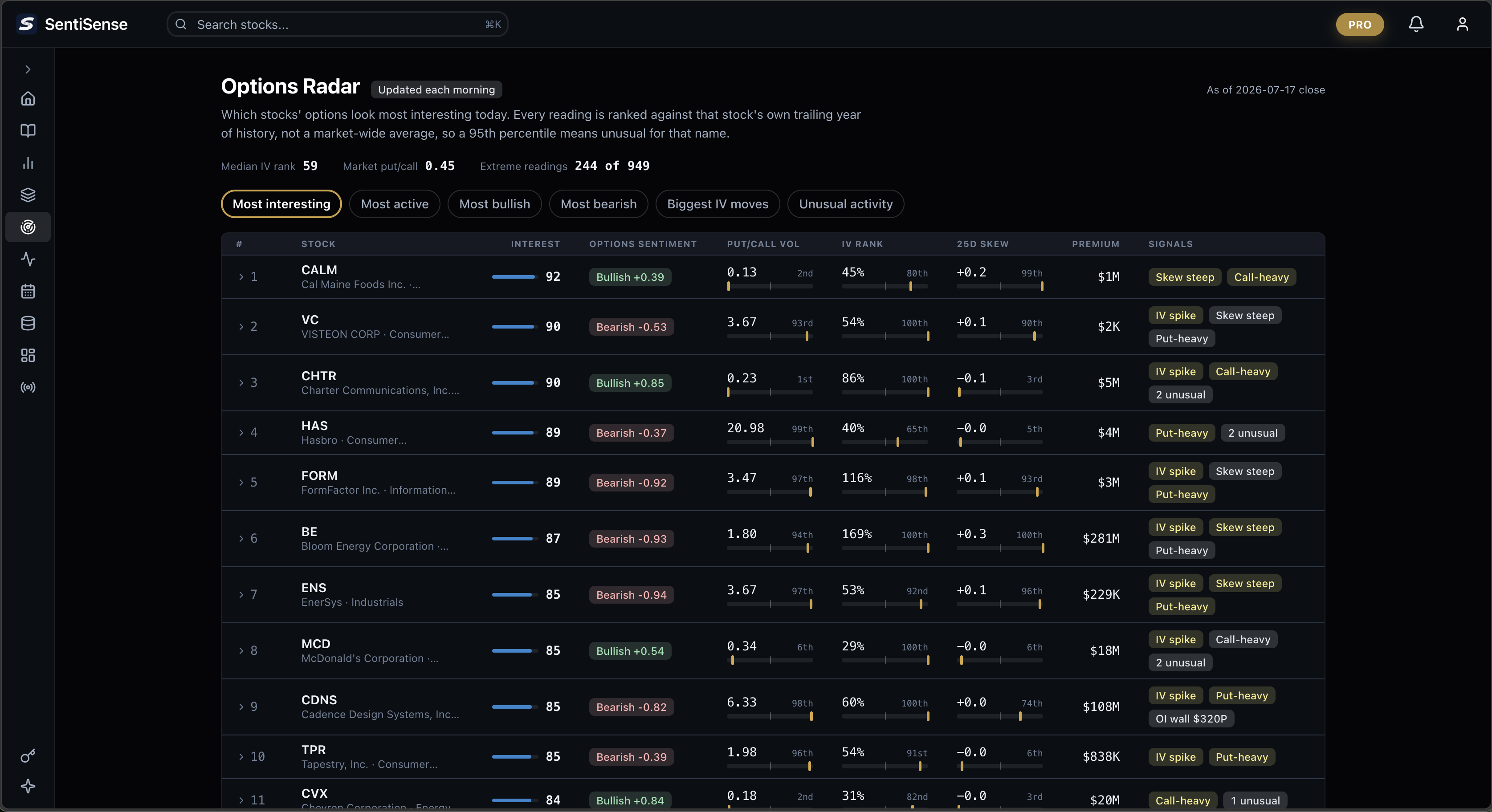Open the calendar icon in sidebar

click(x=28, y=291)
